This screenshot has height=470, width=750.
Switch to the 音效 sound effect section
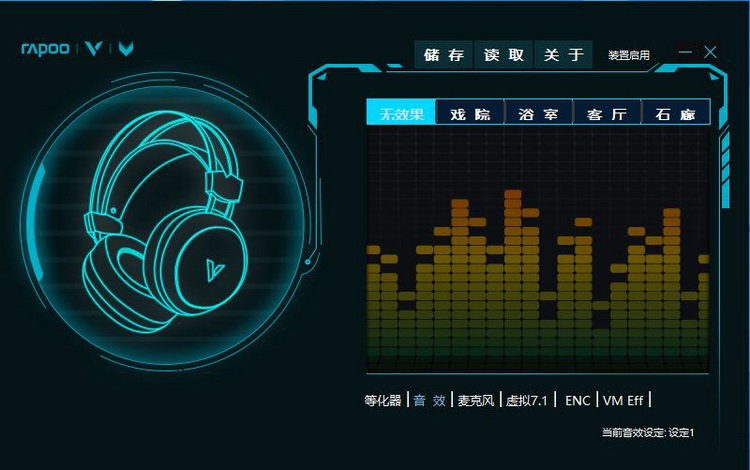click(x=430, y=400)
